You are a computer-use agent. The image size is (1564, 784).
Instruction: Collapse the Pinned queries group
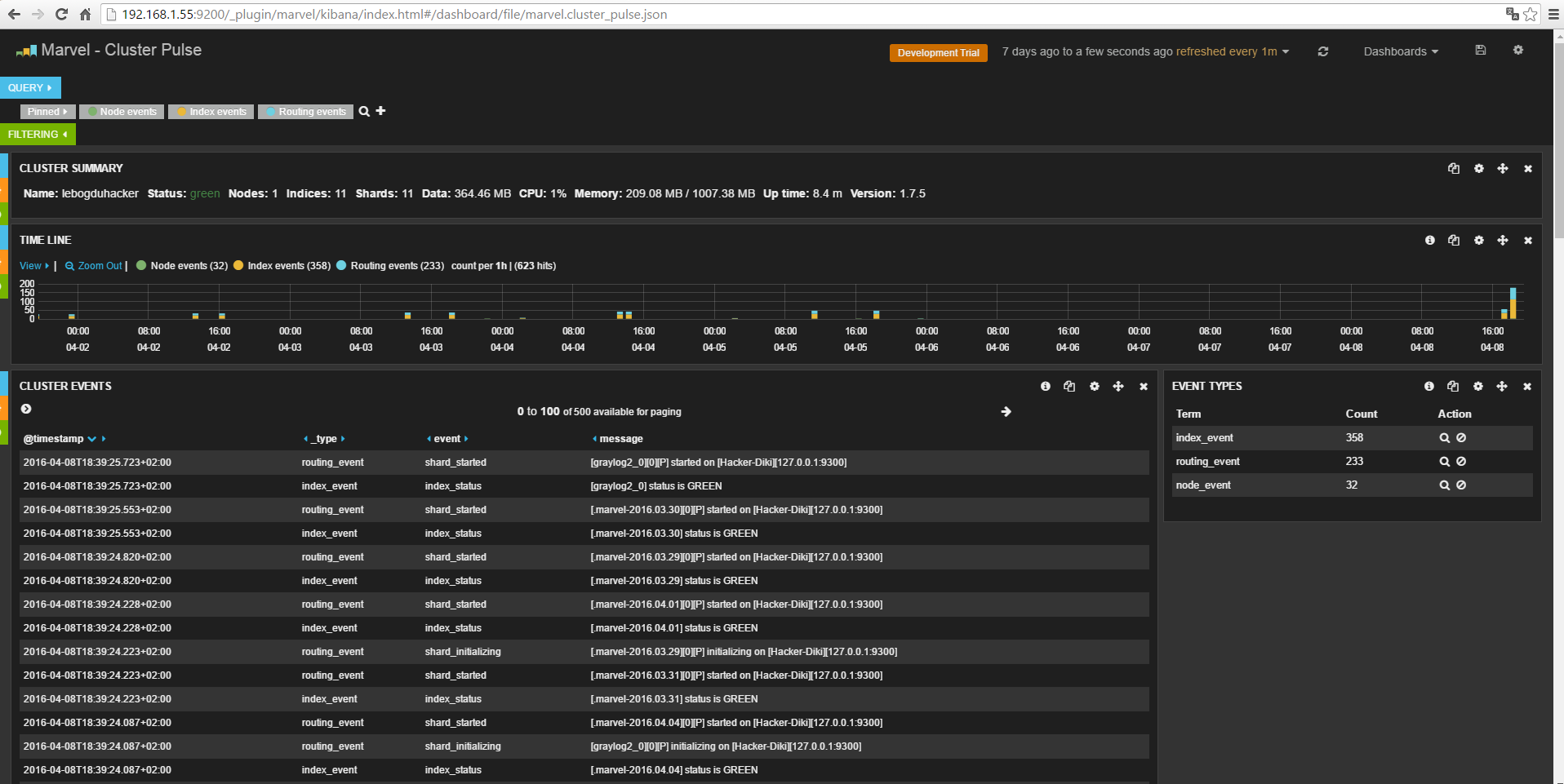point(47,112)
